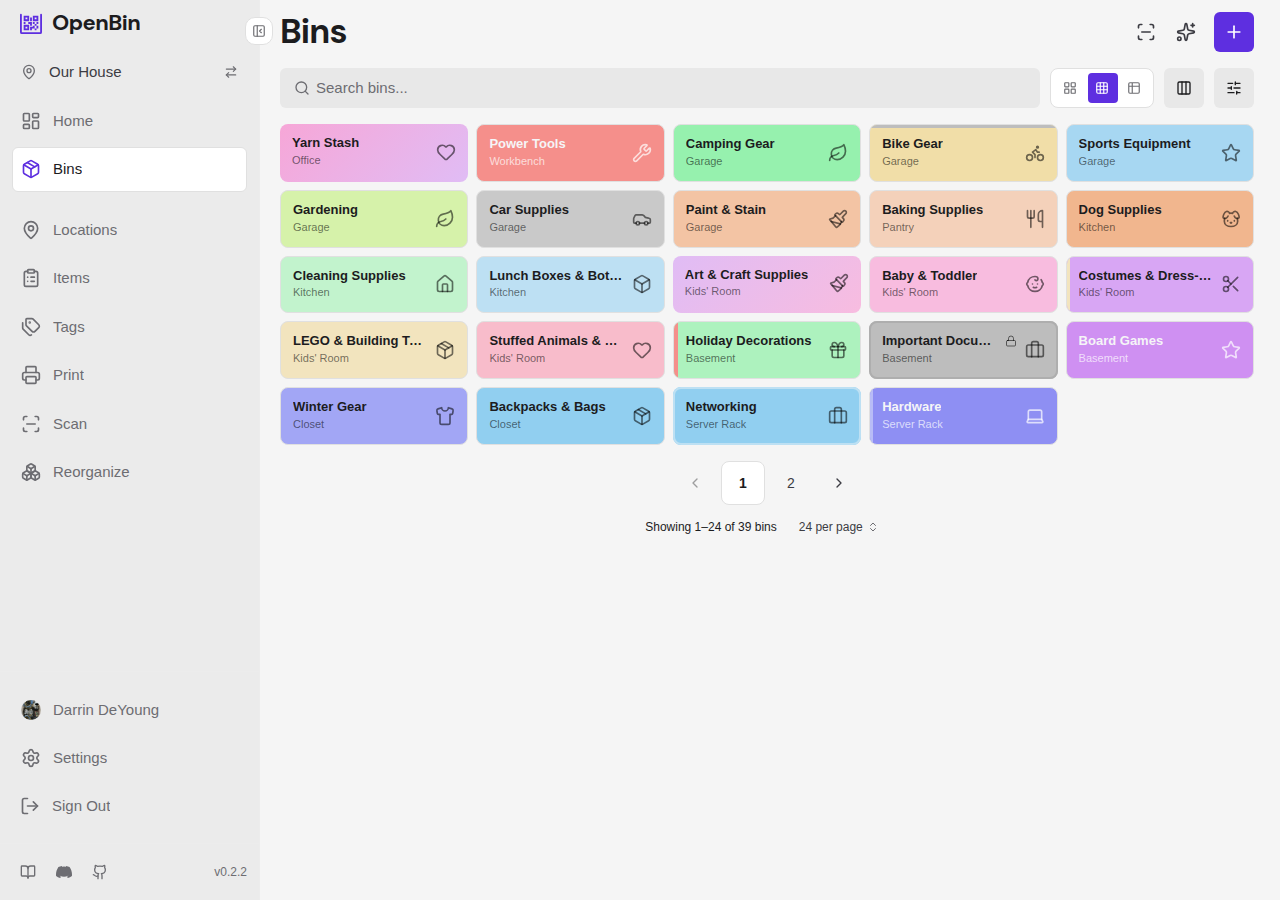Go to next page with right chevron
Image resolution: width=1280 pixels, height=900 pixels.
point(839,483)
